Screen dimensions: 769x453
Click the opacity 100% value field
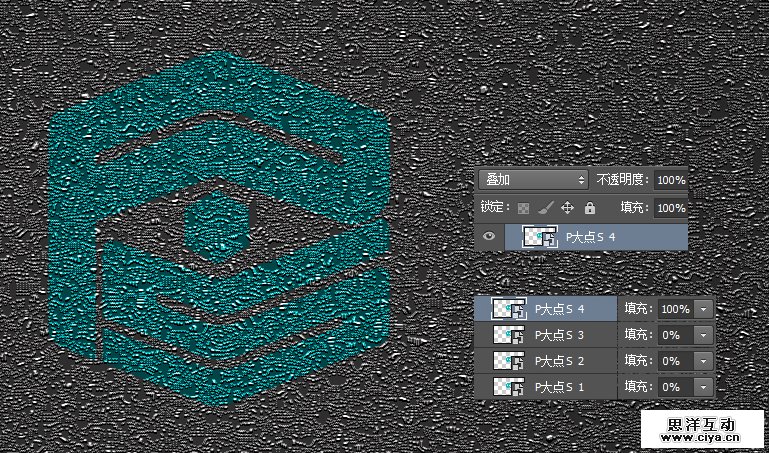(x=670, y=180)
